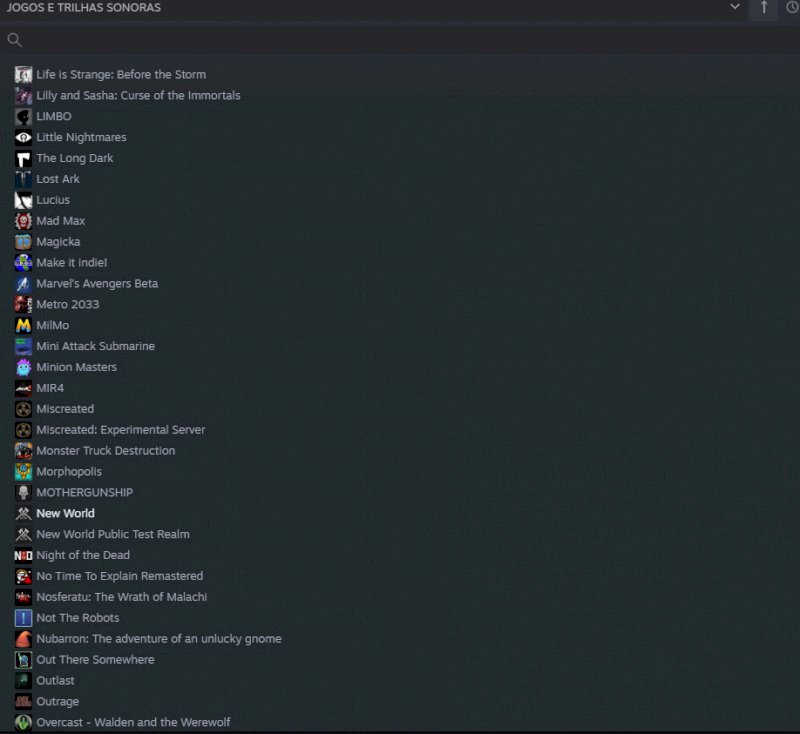Image resolution: width=800 pixels, height=734 pixels.
Task: Click the clock recent-activity icon
Action: (x=793, y=8)
